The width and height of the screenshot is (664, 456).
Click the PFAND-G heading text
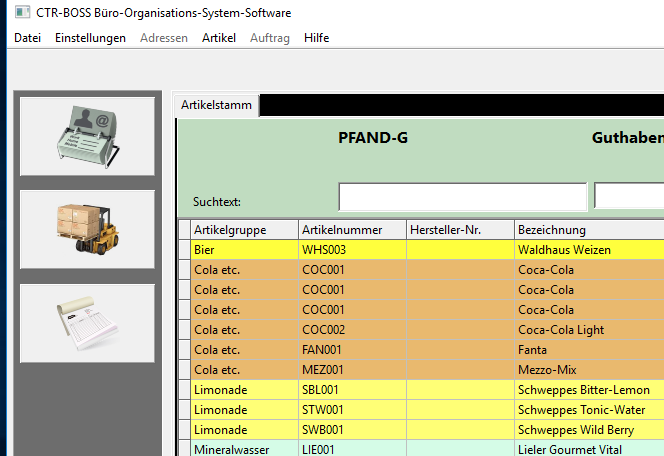373,138
